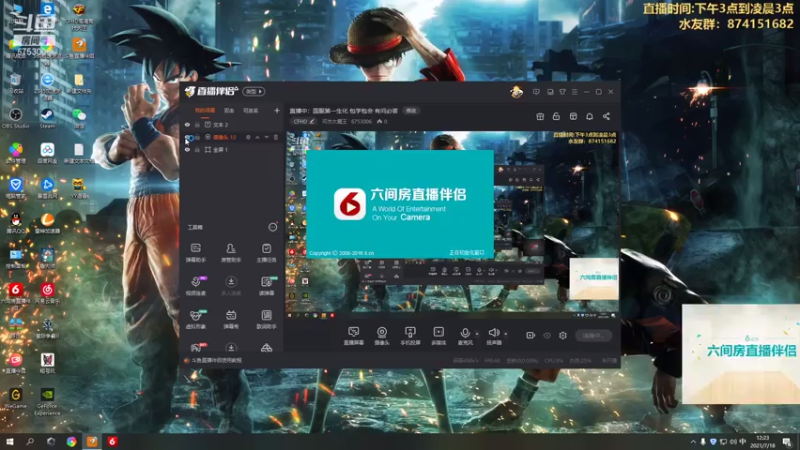The width and height of the screenshot is (800, 450).
Task: Open the 歌词助手 tool
Action: (266, 319)
